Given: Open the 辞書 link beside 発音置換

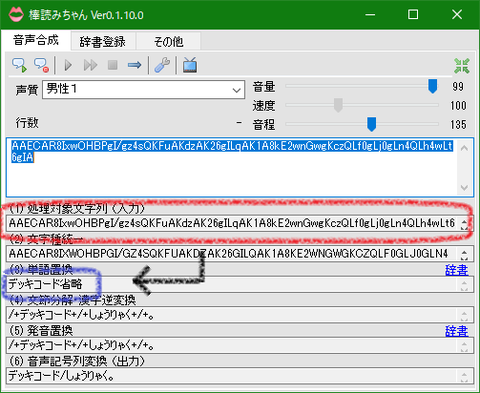Looking at the screenshot, I should click(456, 331).
